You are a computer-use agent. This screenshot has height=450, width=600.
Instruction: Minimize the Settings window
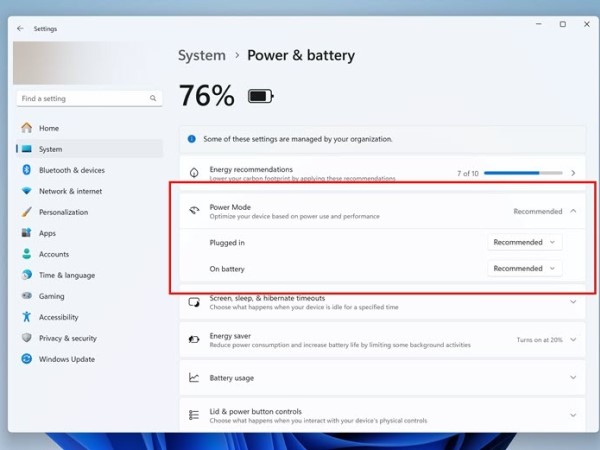pos(539,24)
